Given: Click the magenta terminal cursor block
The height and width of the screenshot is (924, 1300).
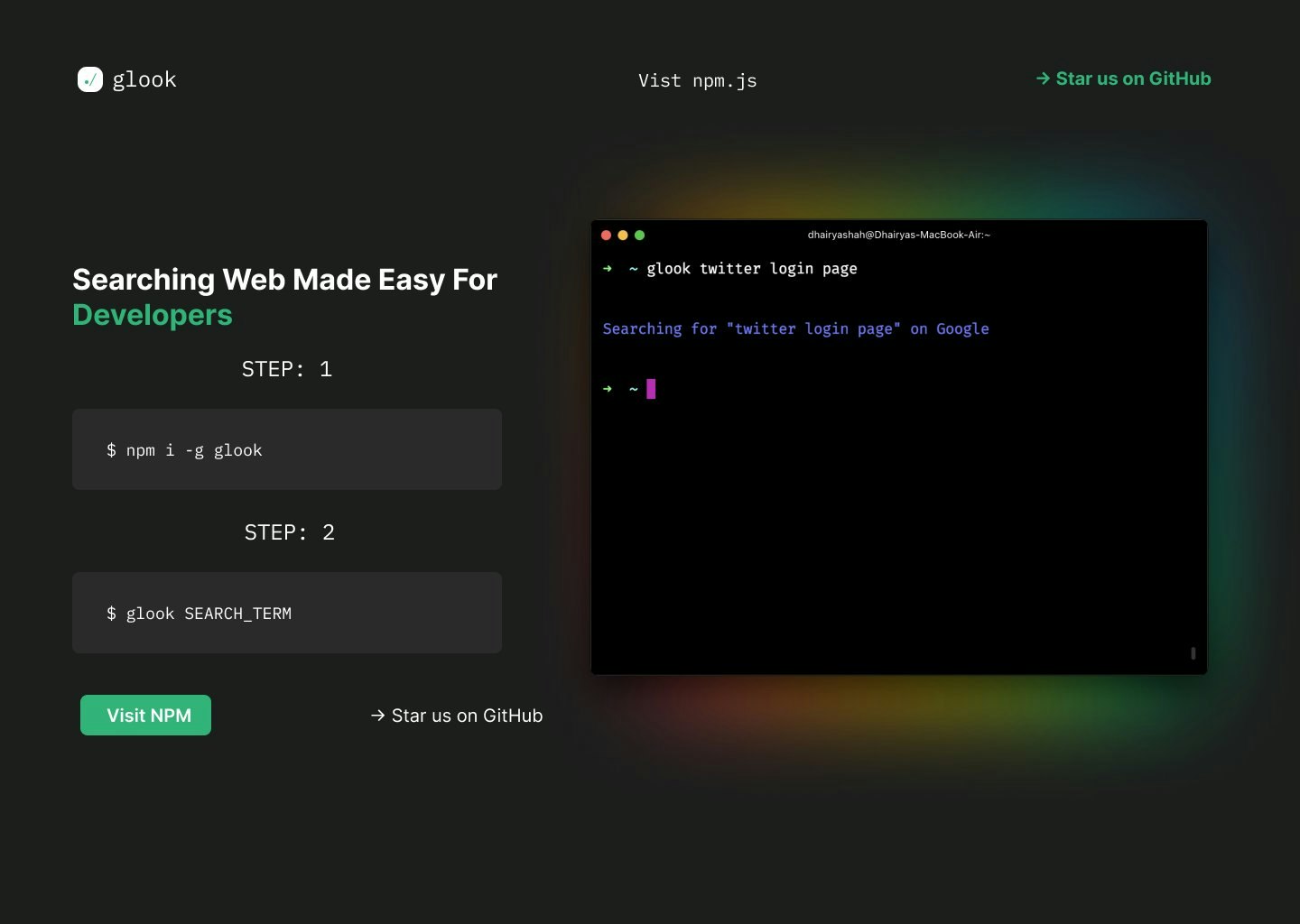Looking at the screenshot, I should [651, 389].
